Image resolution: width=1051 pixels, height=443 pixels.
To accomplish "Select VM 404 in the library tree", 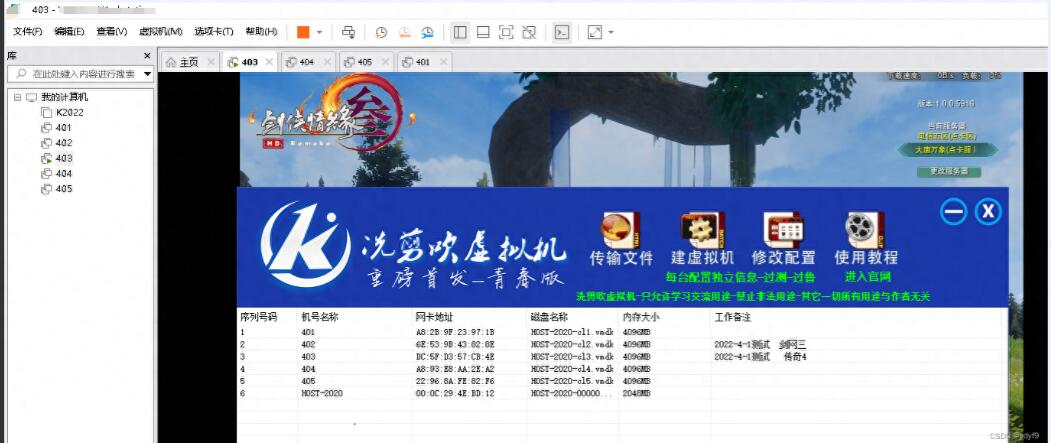I will coord(64,174).
